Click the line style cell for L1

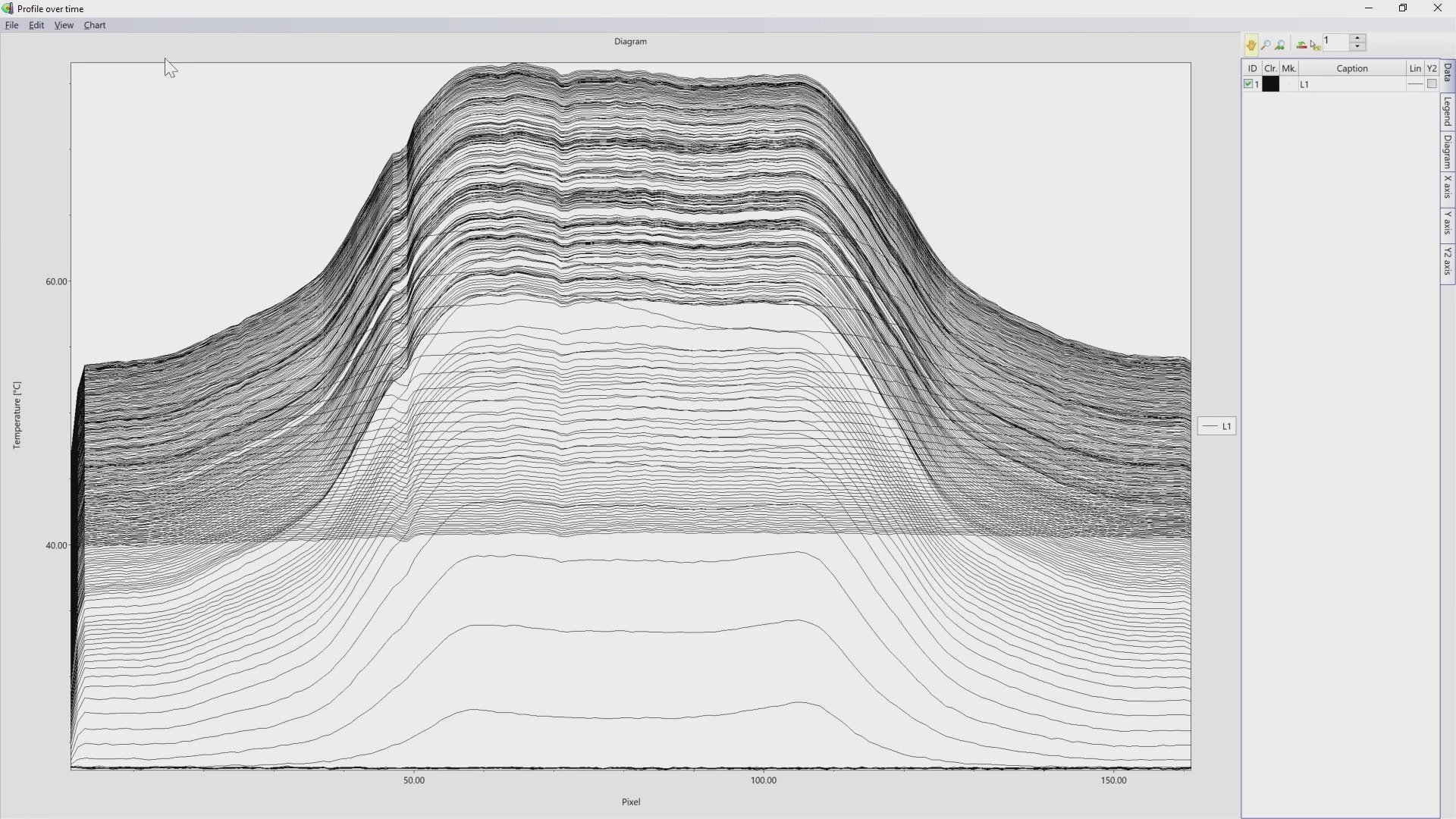[x=1414, y=84]
